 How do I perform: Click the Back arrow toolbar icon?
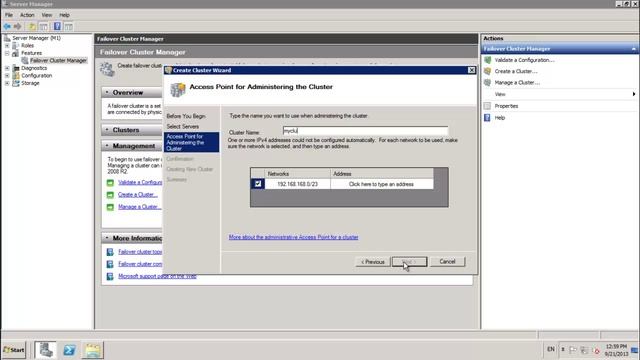(x=7, y=27)
